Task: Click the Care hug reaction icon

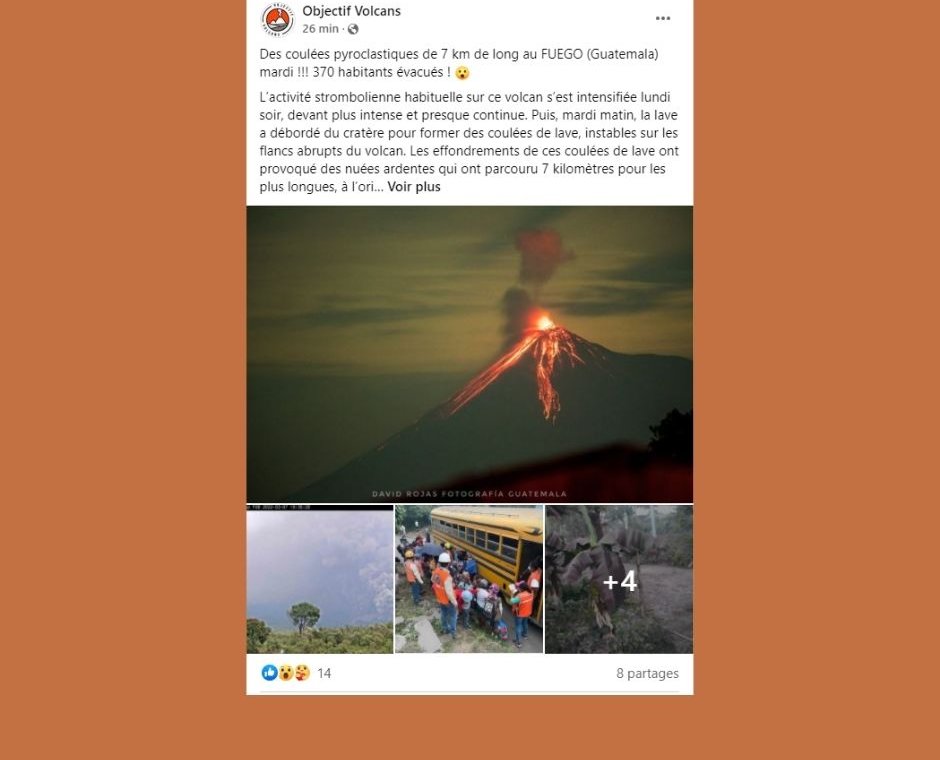Action: tap(302, 672)
